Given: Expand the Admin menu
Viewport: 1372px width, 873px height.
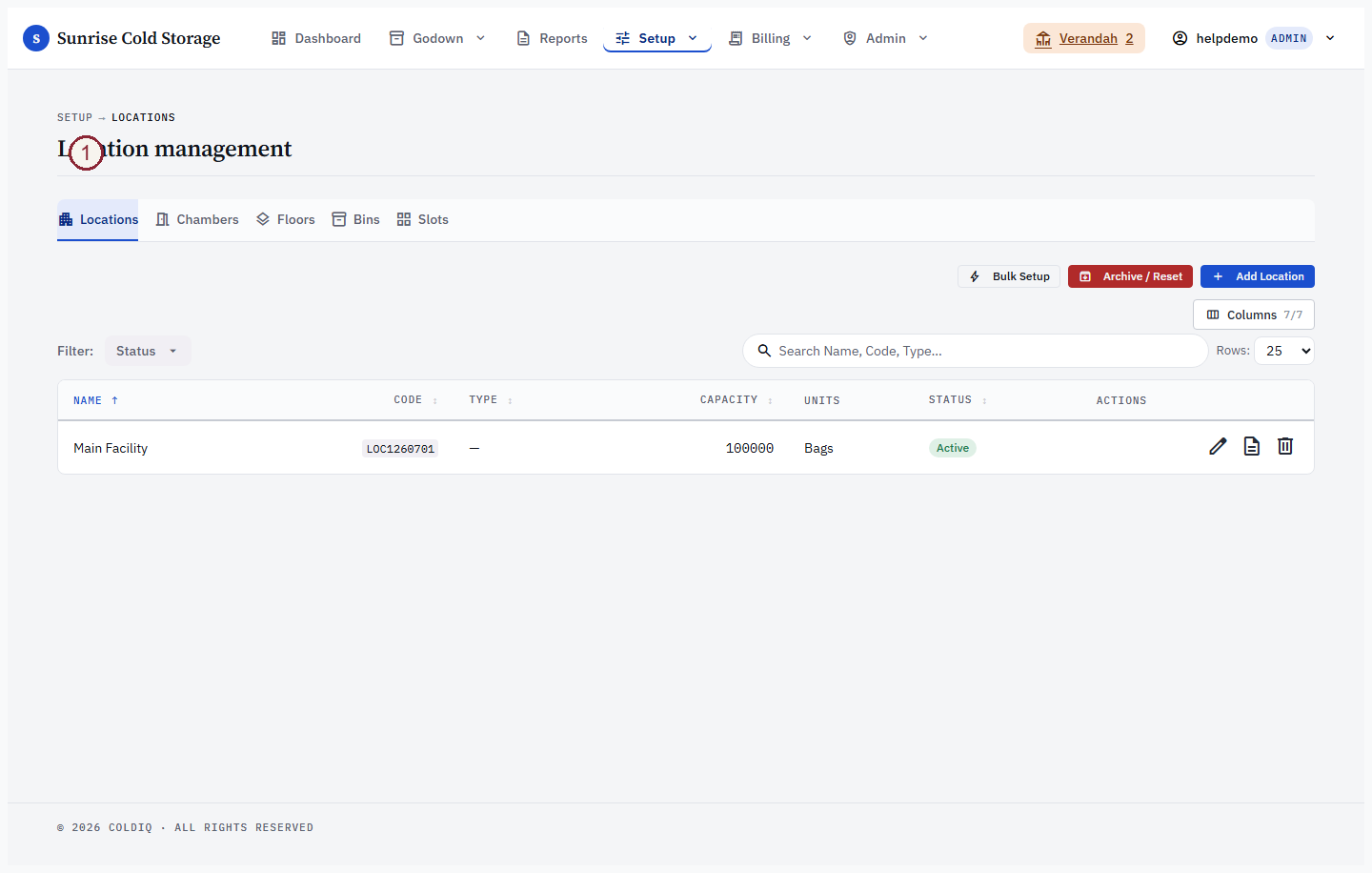Looking at the screenshot, I should pos(886,38).
